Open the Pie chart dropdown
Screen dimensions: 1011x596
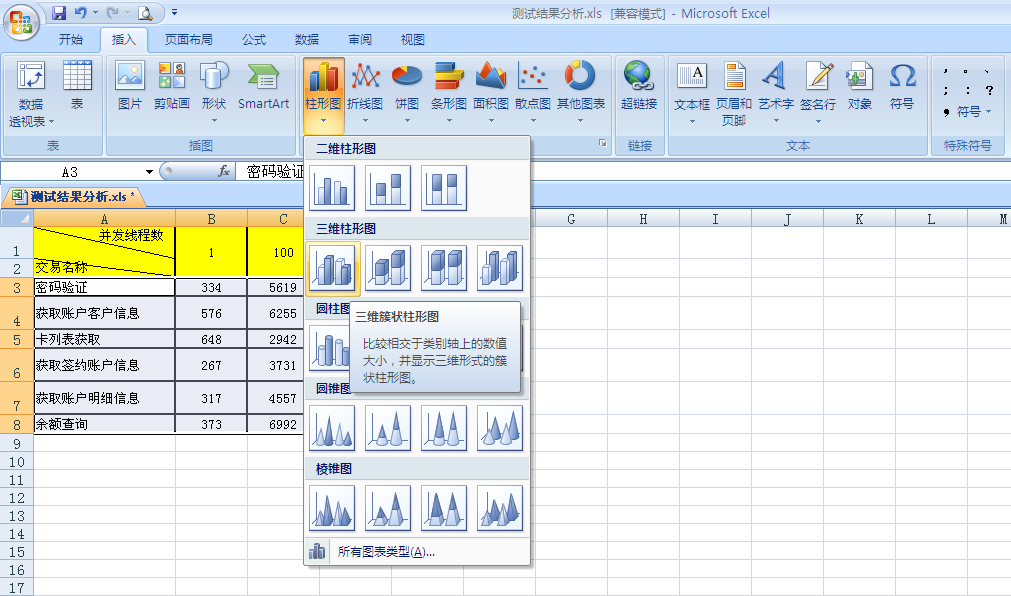tap(406, 120)
